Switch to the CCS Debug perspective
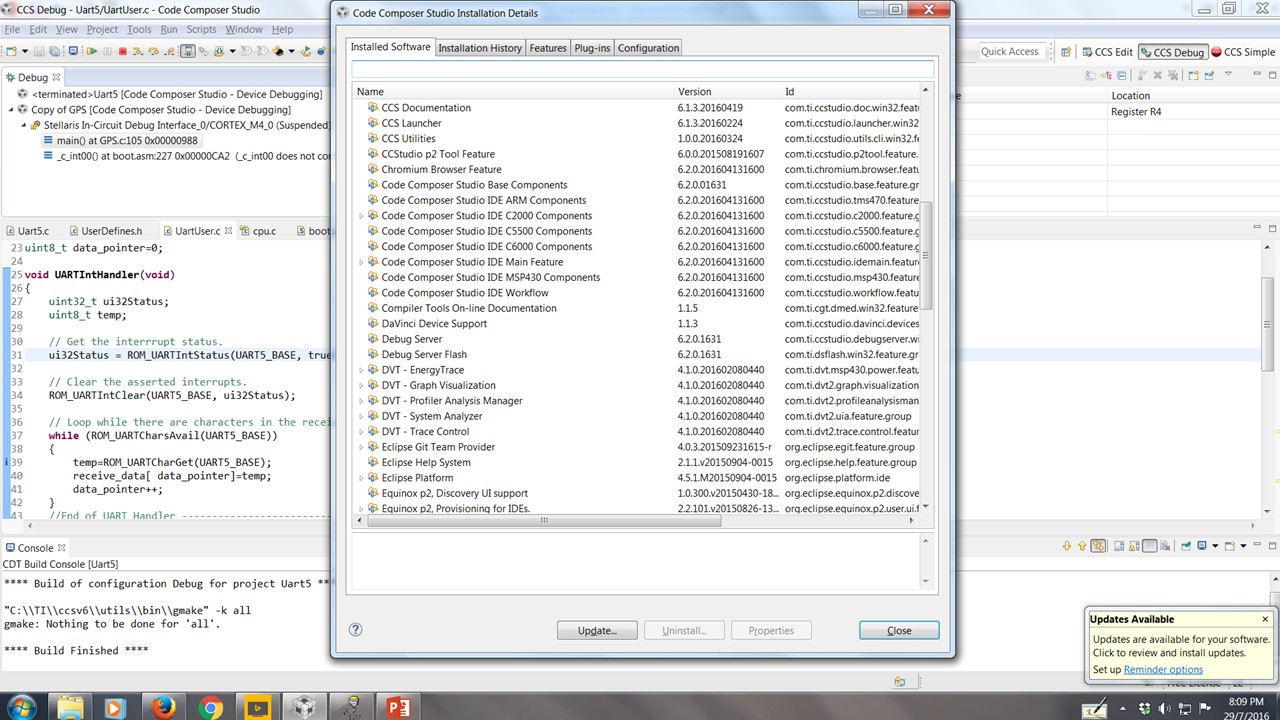Image resolution: width=1280 pixels, height=720 pixels. pyautogui.click(x=1172, y=52)
